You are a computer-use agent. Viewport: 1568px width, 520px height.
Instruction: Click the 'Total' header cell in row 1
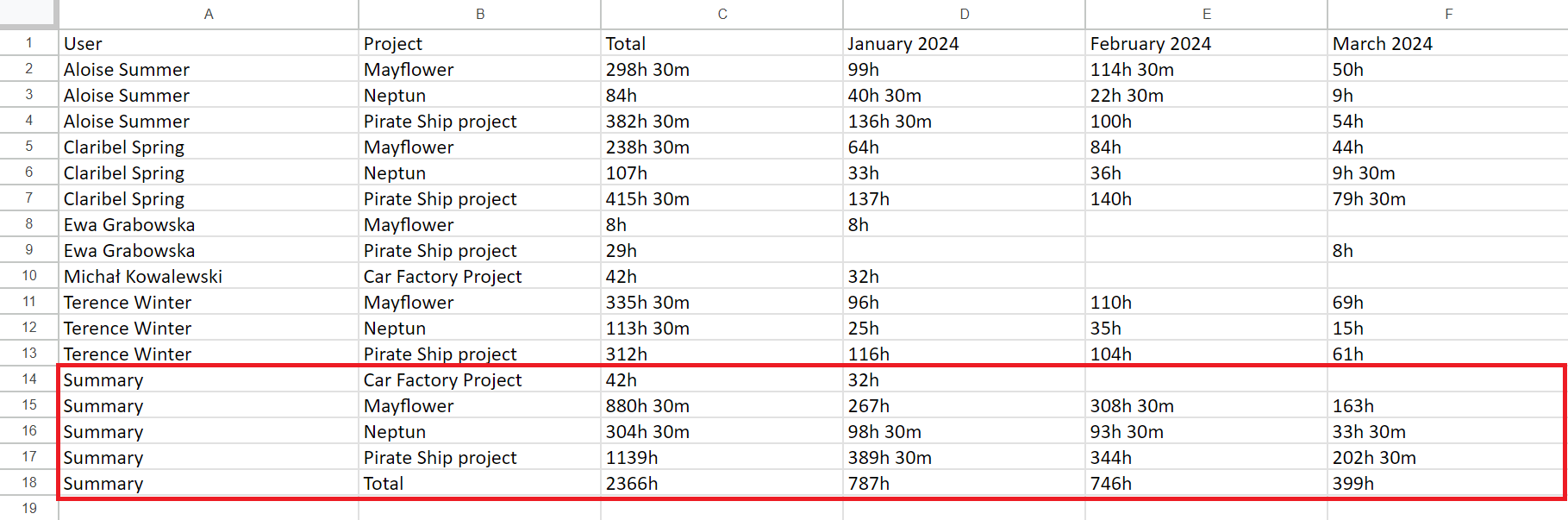(x=722, y=43)
